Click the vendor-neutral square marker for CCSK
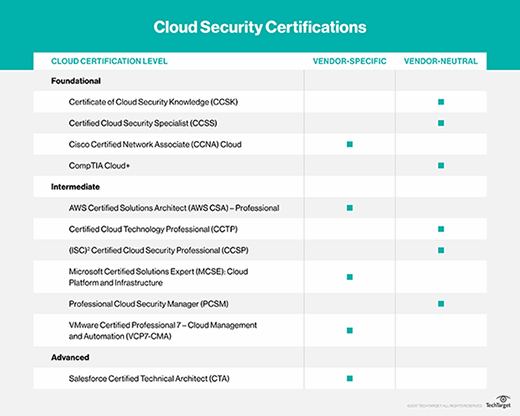Viewport: 520px width, 416px height. [x=441, y=102]
